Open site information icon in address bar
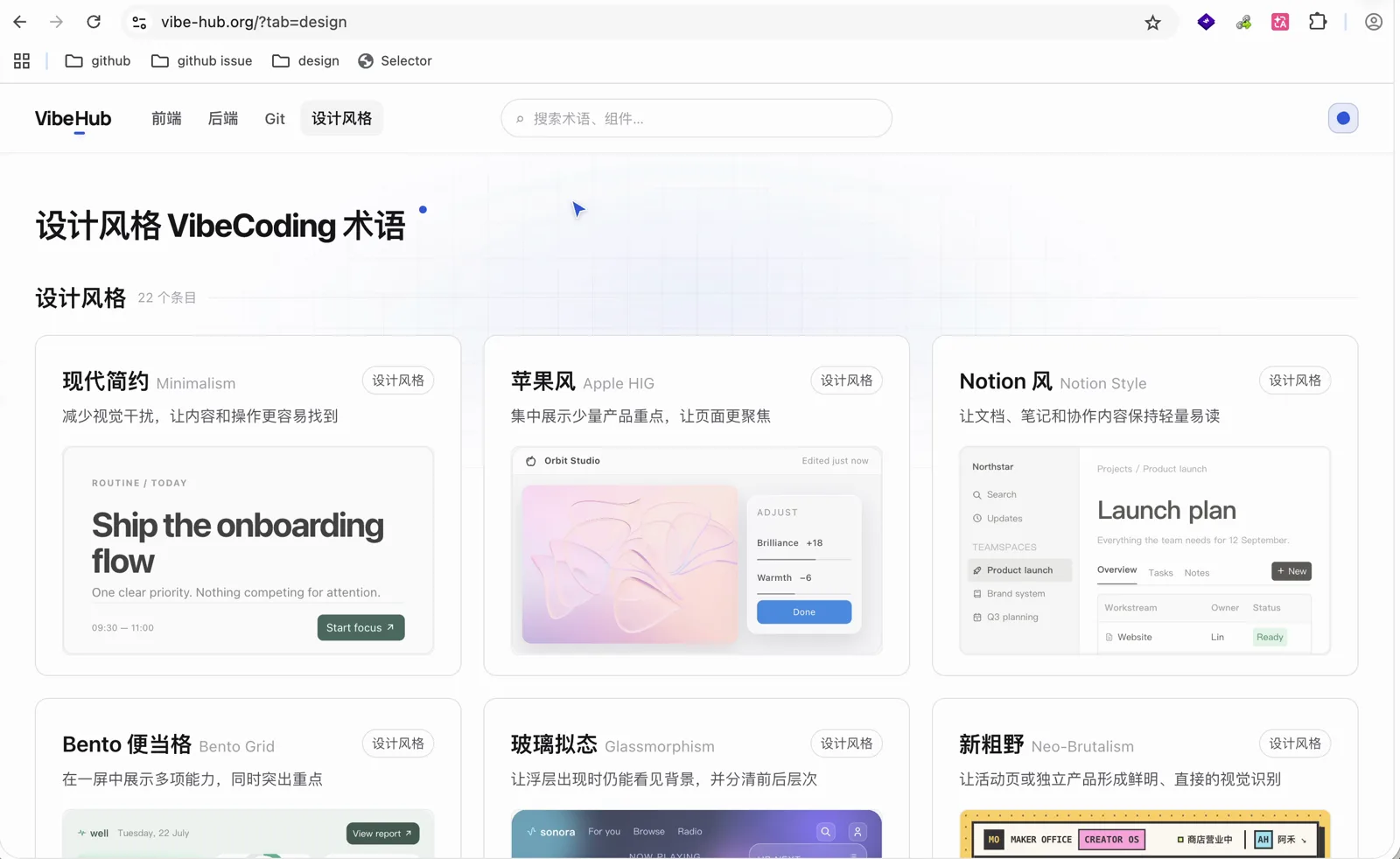 pyautogui.click(x=139, y=22)
